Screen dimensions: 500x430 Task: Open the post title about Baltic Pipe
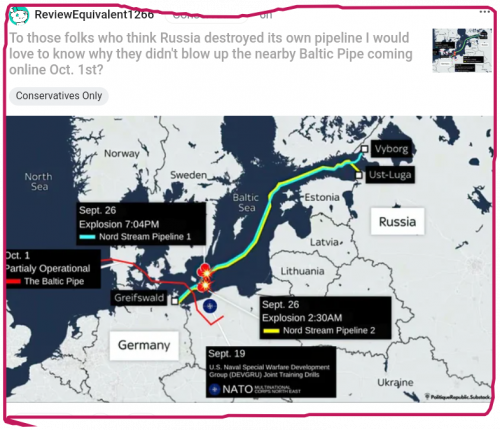[x=211, y=54]
